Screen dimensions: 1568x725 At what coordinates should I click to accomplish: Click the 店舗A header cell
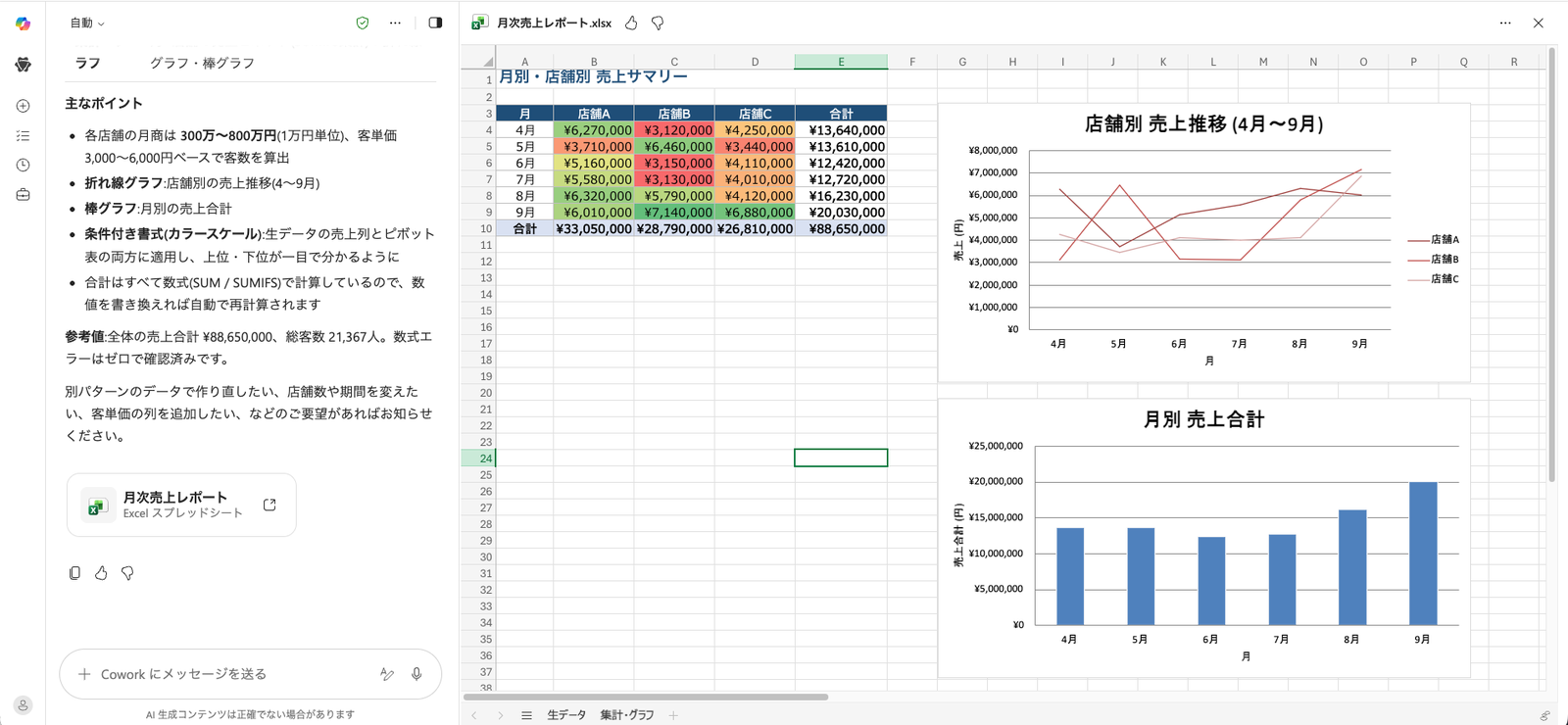coord(594,114)
